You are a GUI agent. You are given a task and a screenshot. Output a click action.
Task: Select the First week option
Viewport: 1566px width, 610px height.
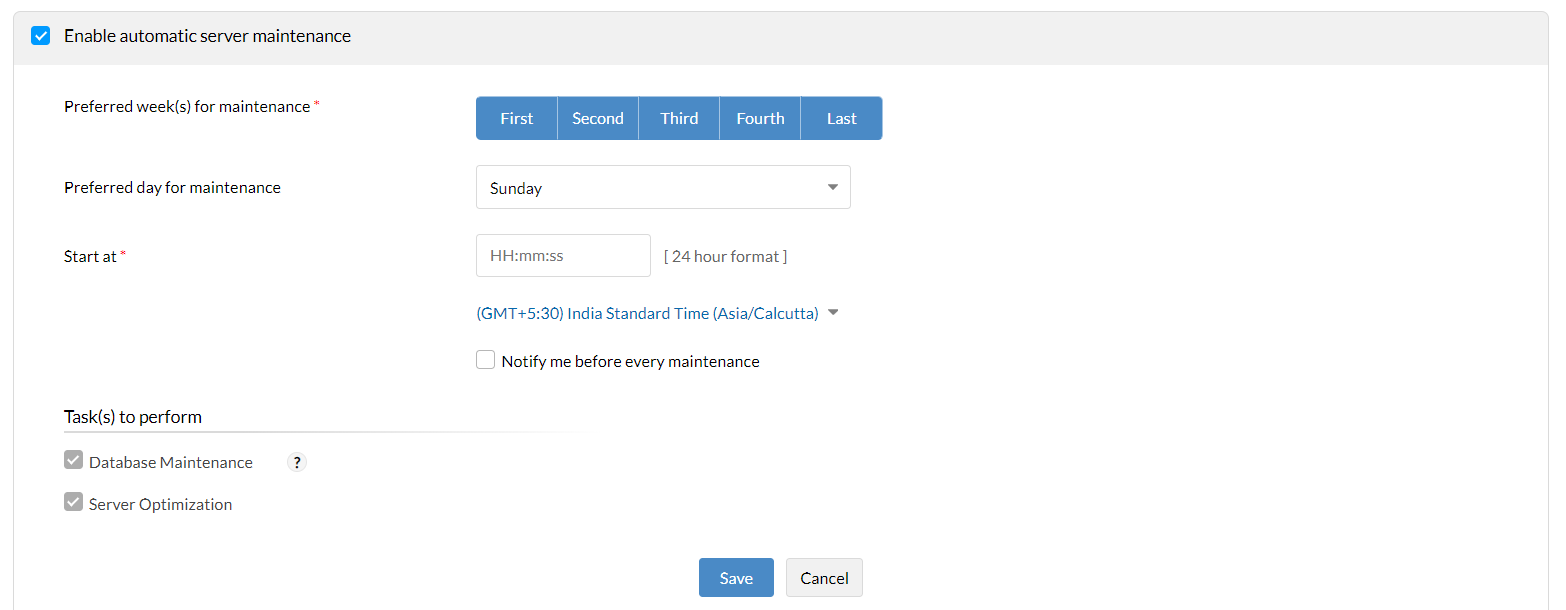pyautogui.click(x=516, y=118)
